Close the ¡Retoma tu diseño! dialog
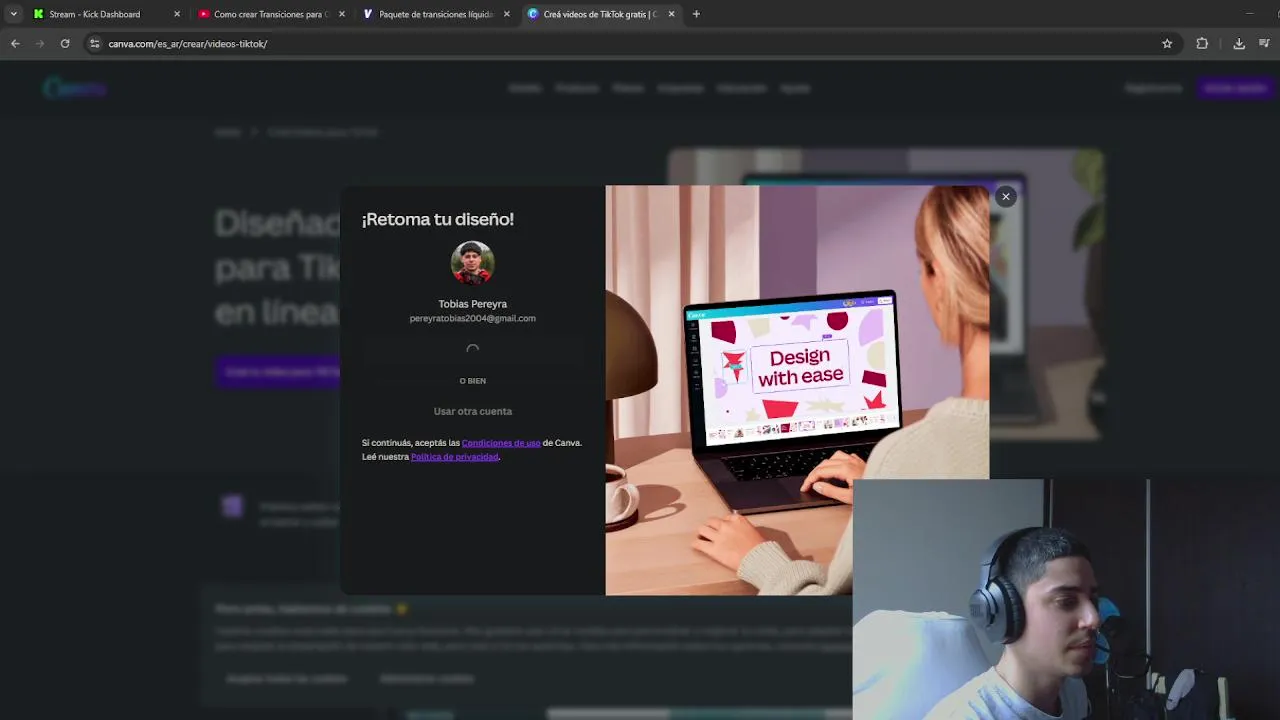 click(x=1006, y=196)
